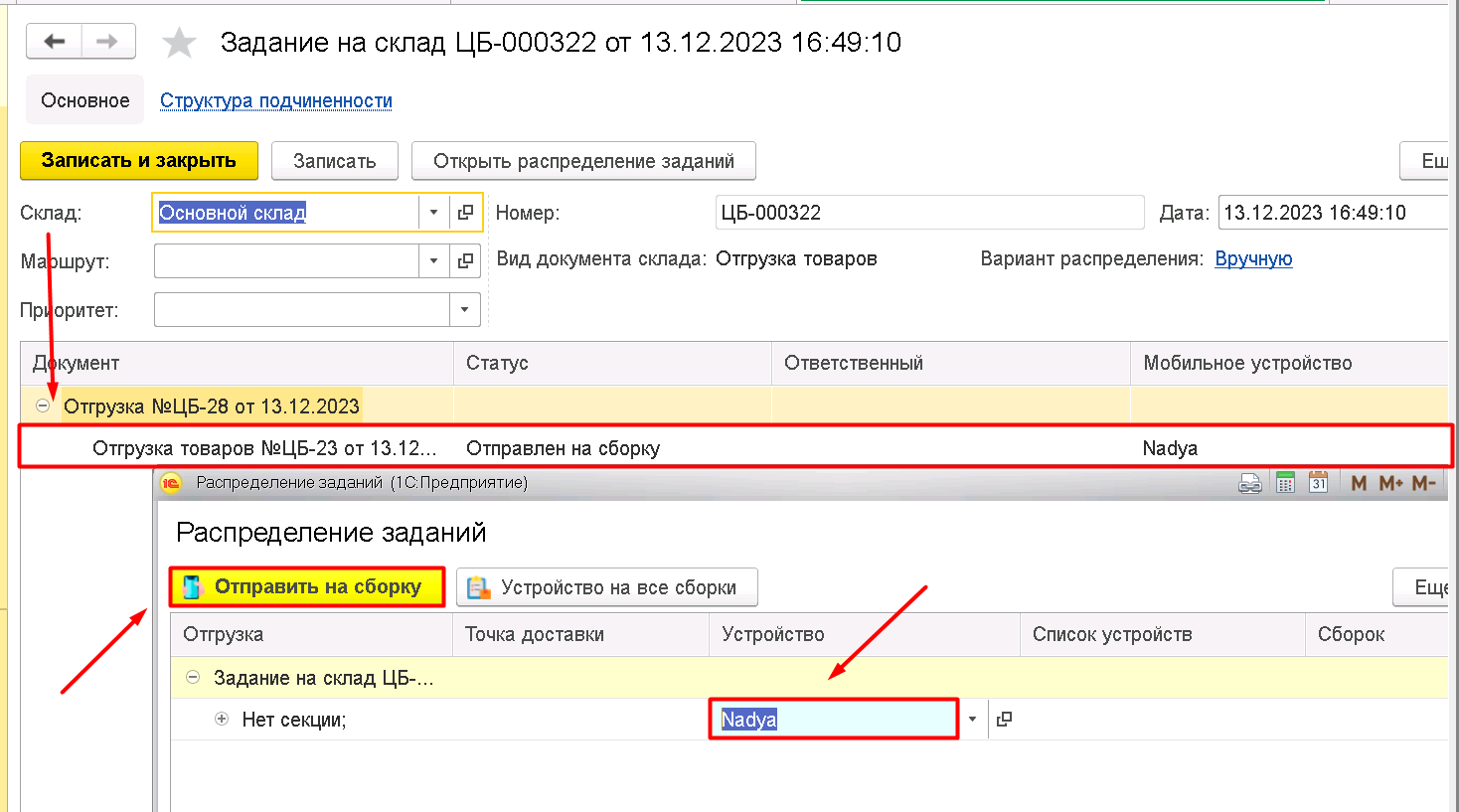
Task: Open the device dropdown next to Nadya
Action: coord(972,719)
